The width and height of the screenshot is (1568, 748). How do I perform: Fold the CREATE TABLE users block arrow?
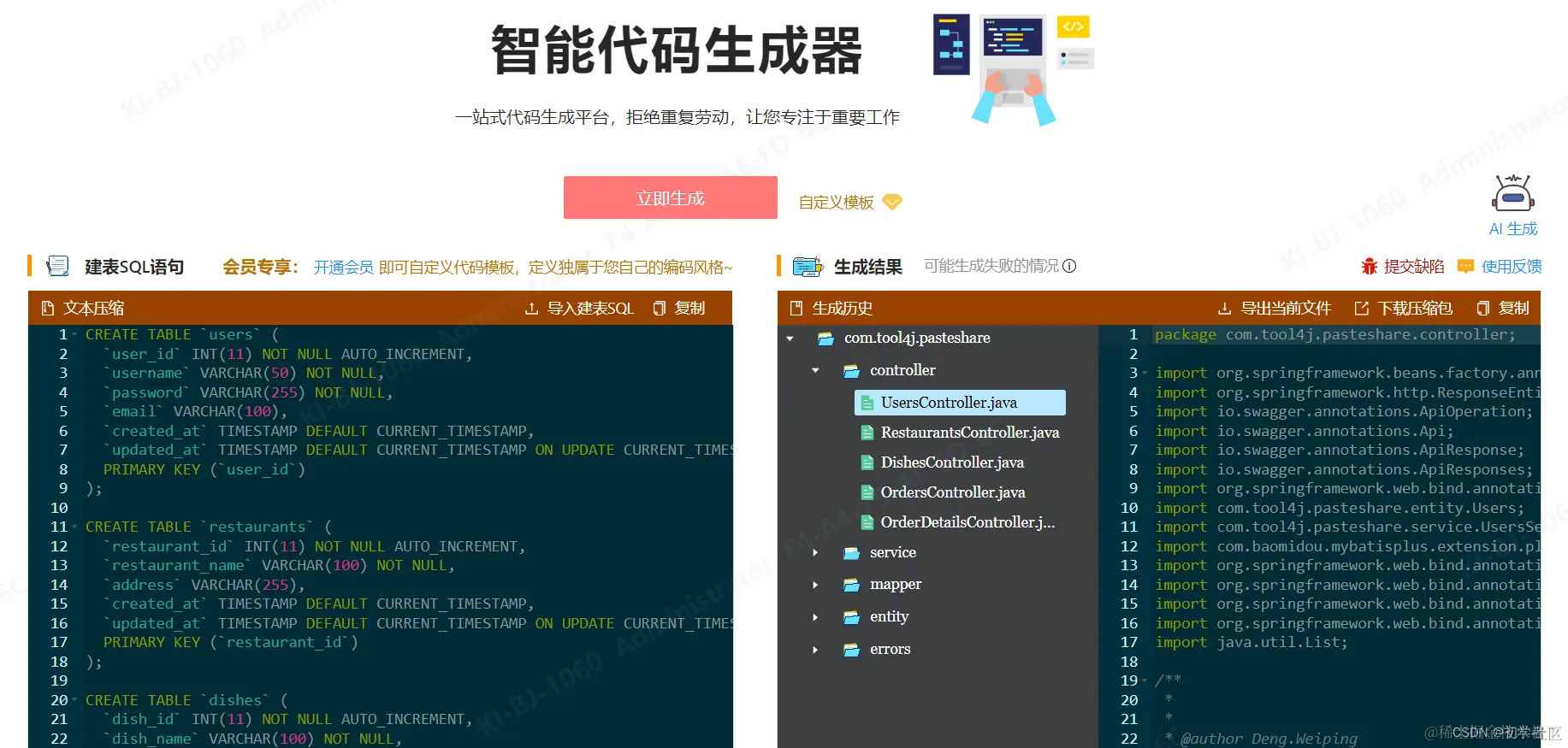[x=74, y=334]
